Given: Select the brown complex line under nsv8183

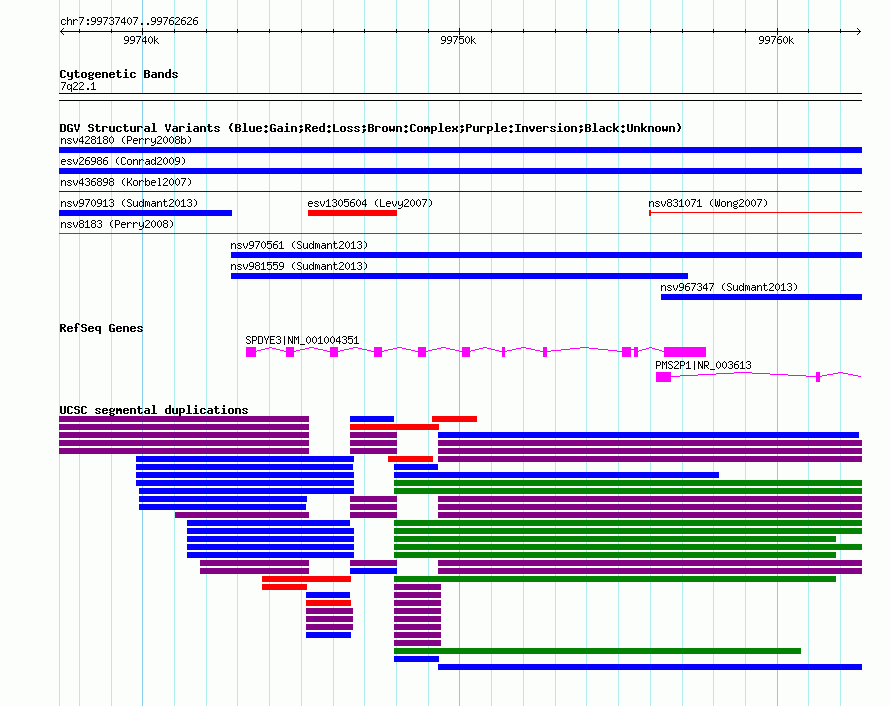Looking at the screenshot, I should click(460, 233).
